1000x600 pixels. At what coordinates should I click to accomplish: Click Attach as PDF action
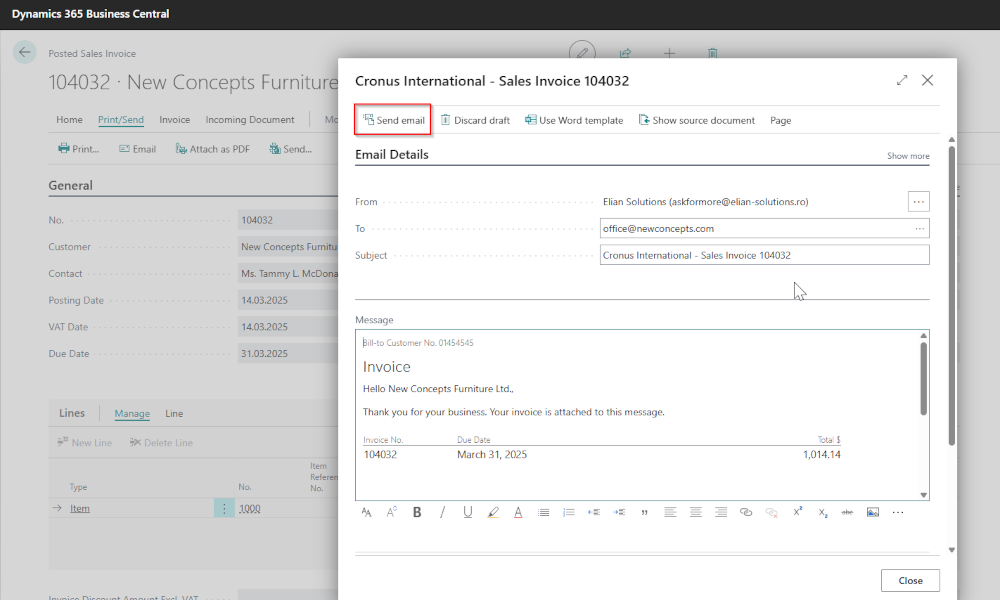212,149
